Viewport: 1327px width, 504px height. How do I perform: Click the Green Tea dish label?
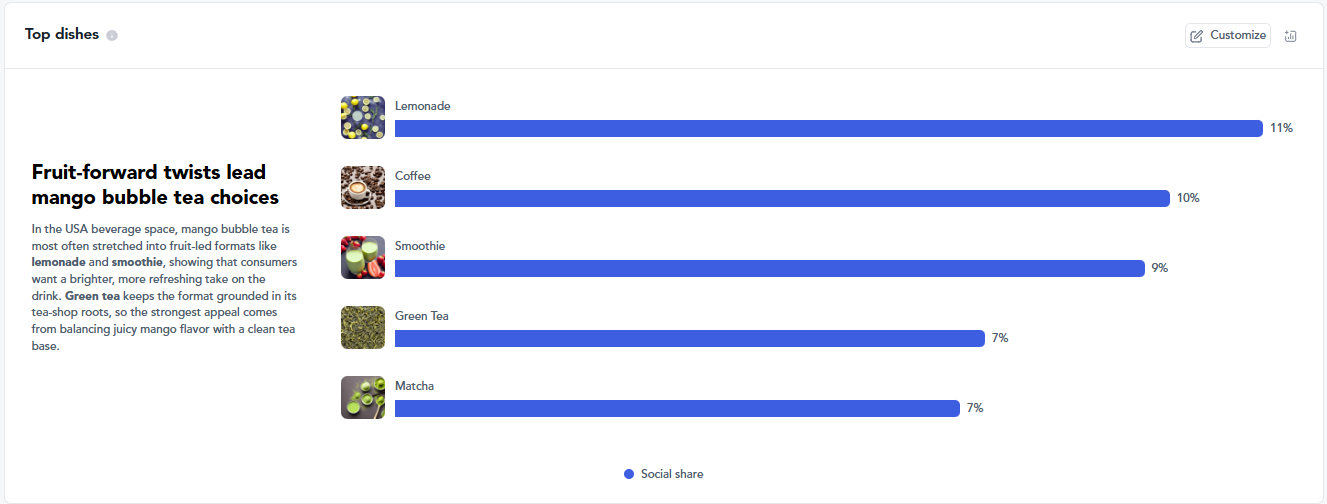tap(422, 316)
